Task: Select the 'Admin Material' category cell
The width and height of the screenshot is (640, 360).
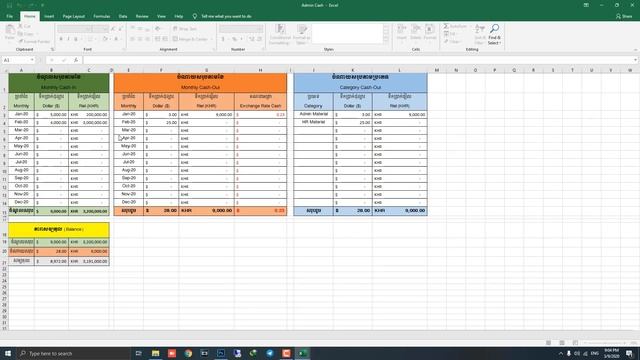Action: (313, 114)
